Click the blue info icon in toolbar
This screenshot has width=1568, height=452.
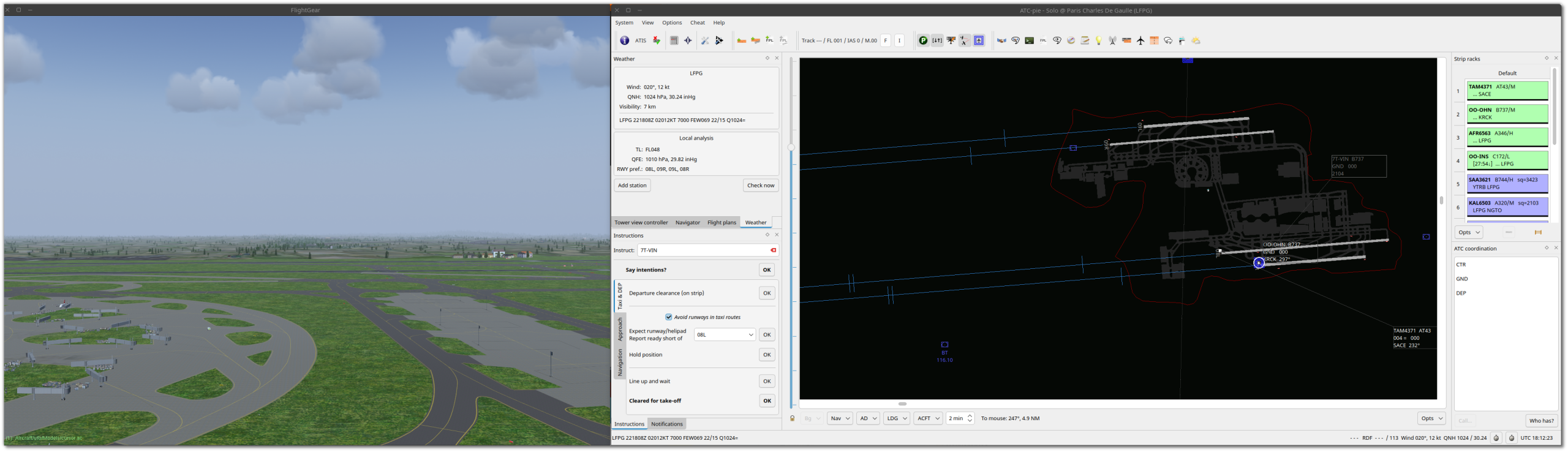click(x=624, y=40)
